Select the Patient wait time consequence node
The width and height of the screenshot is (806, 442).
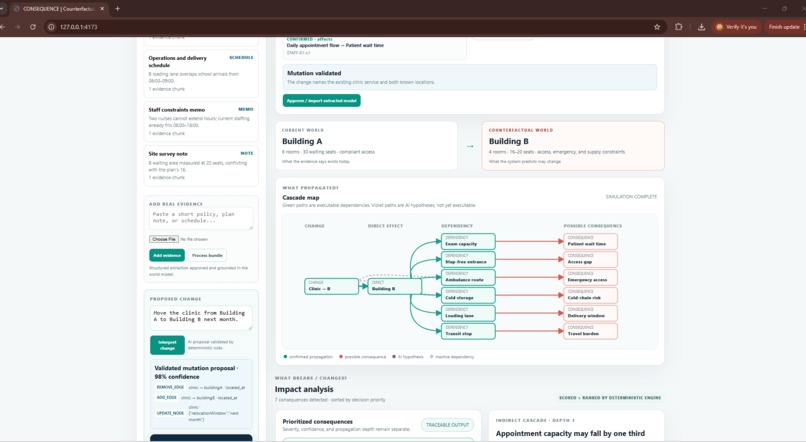591,241
